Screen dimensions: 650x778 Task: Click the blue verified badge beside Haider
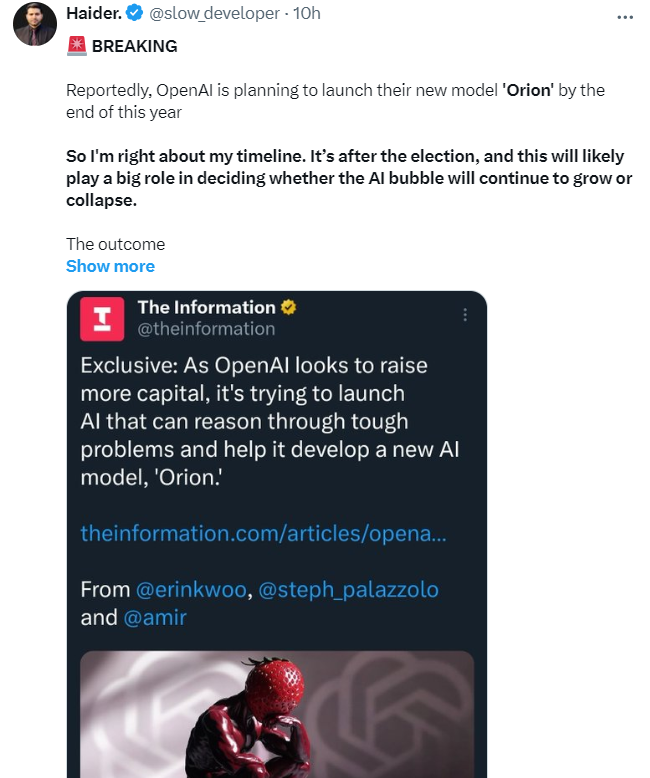click(x=134, y=12)
